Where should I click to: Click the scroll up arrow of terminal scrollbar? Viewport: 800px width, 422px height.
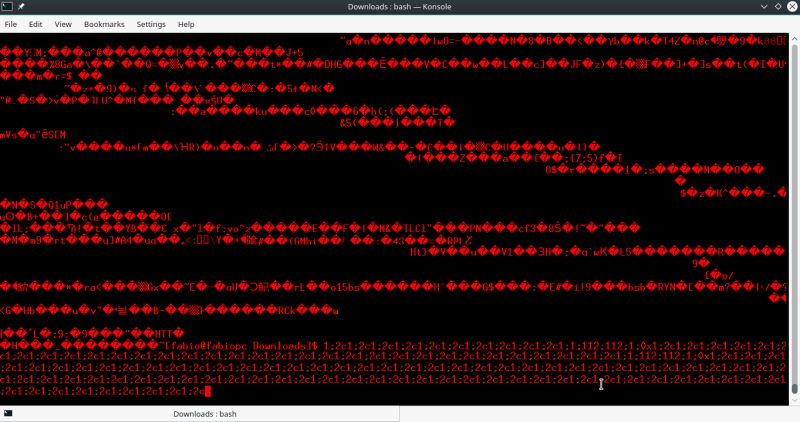tap(794, 39)
